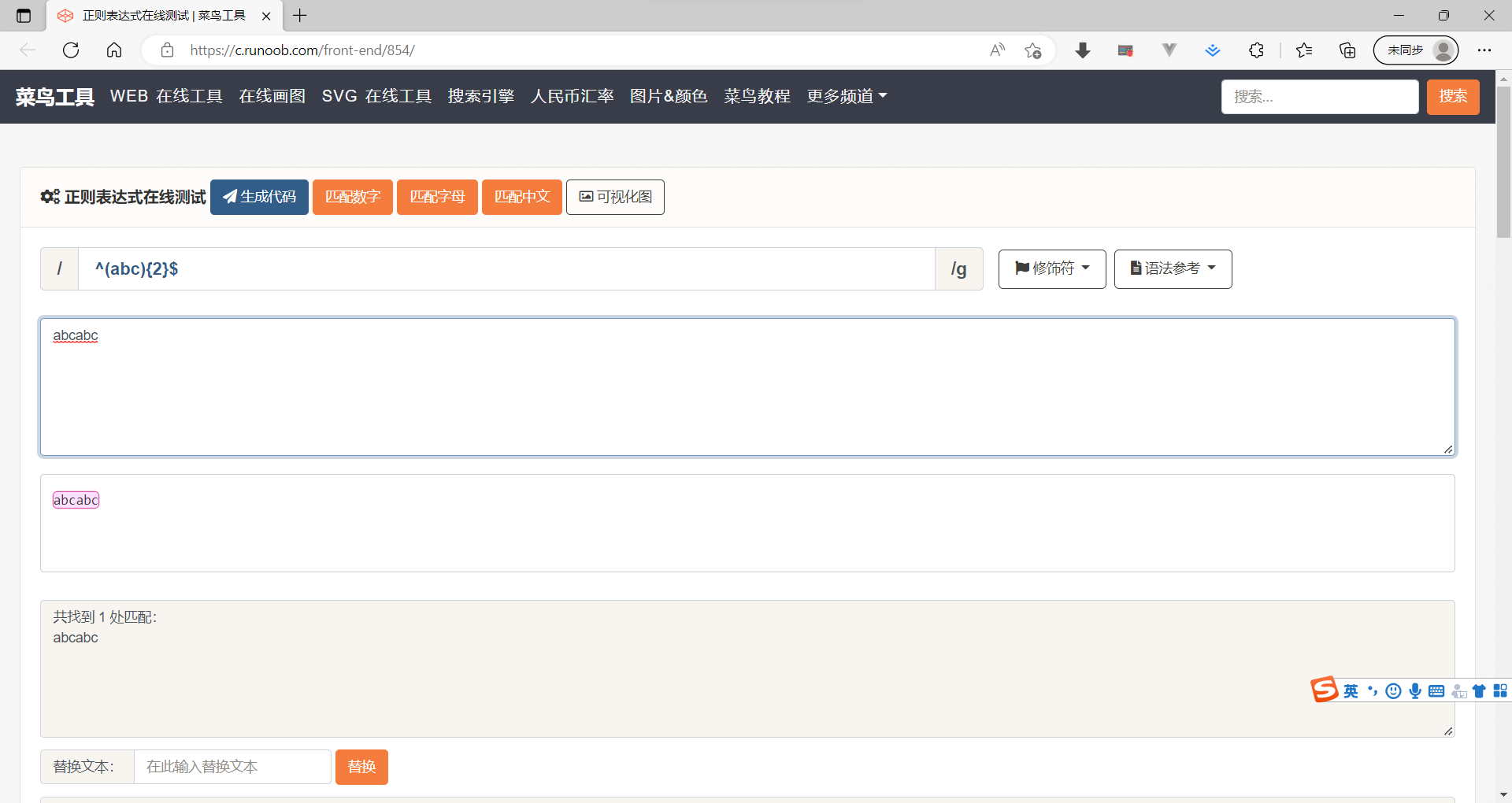Go to browser home page icon
Screen dimensions: 1512x803
(x=114, y=50)
